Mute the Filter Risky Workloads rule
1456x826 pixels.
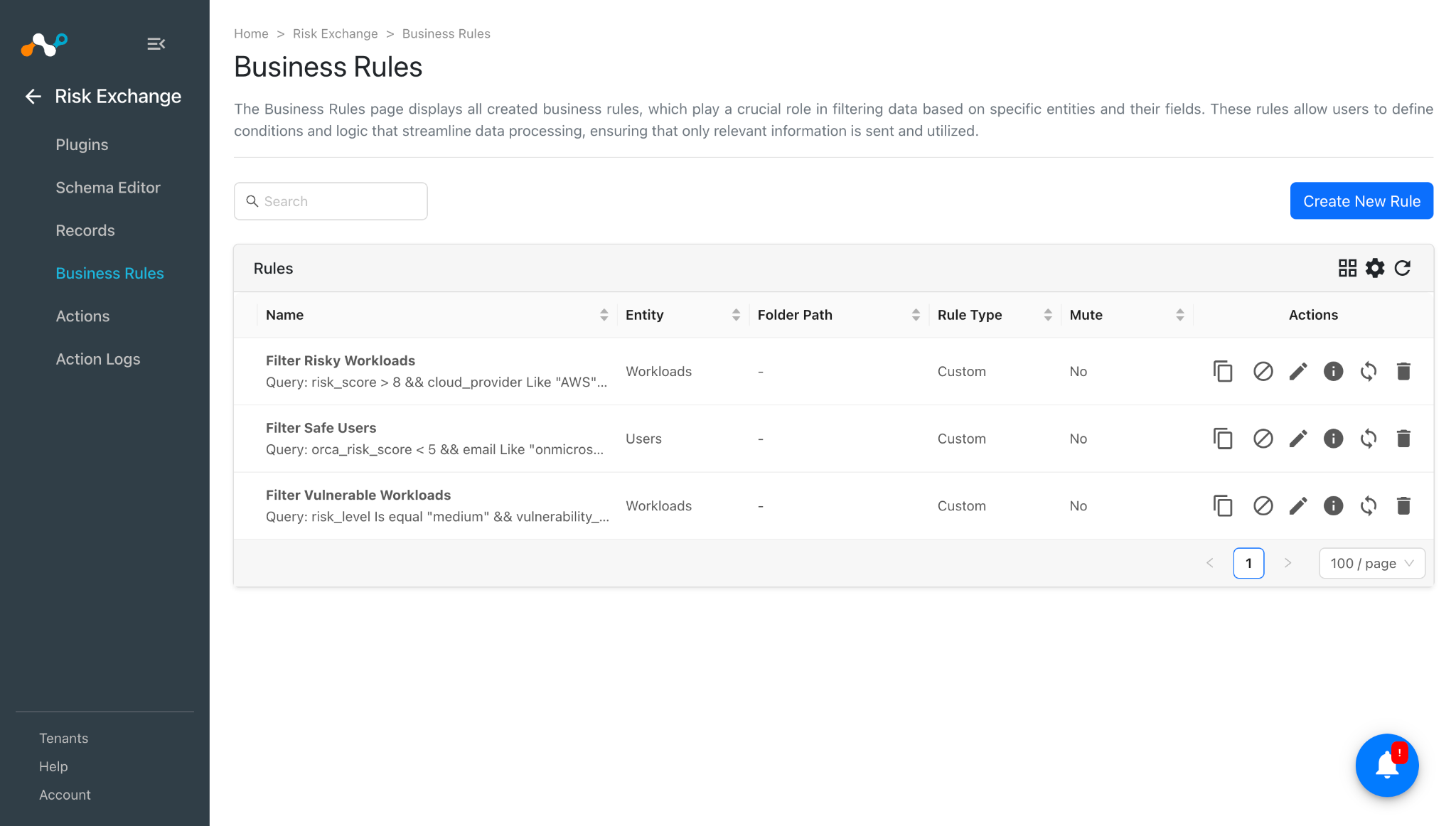(1263, 371)
